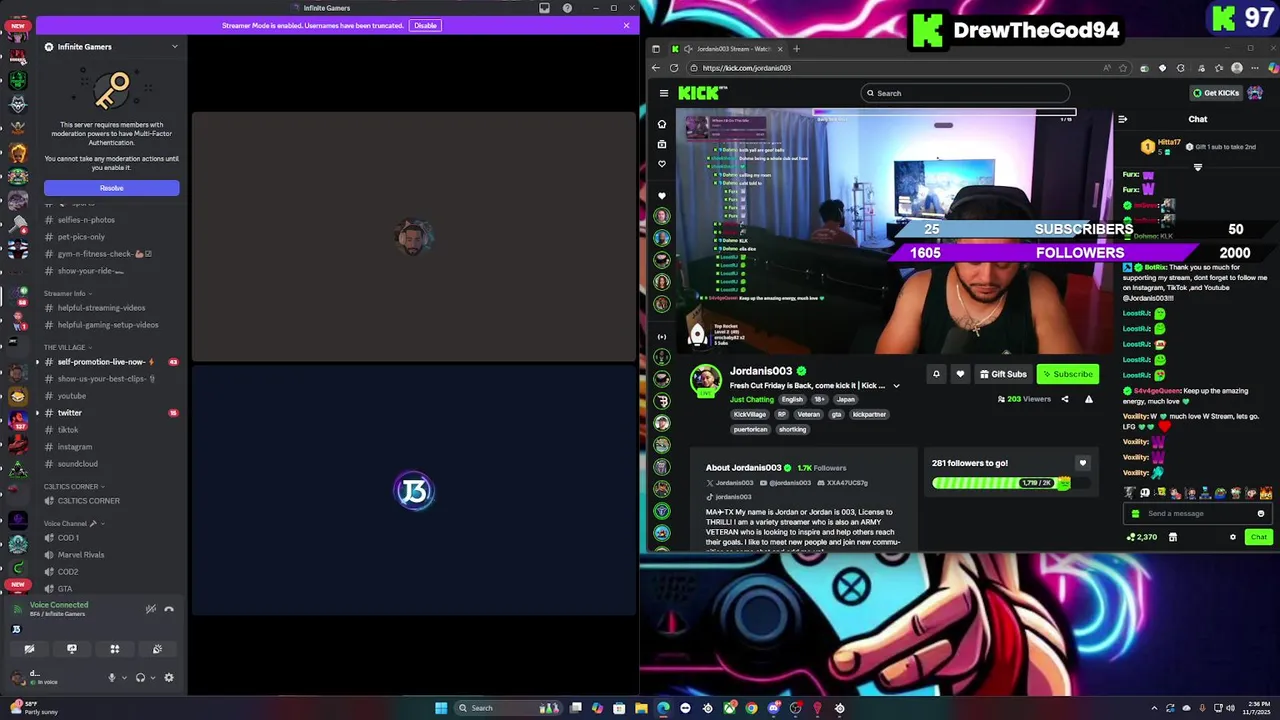Image resolution: width=1280 pixels, height=720 pixels.
Task: Share the Jordanis003 stream
Action: click(x=1064, y=399)
